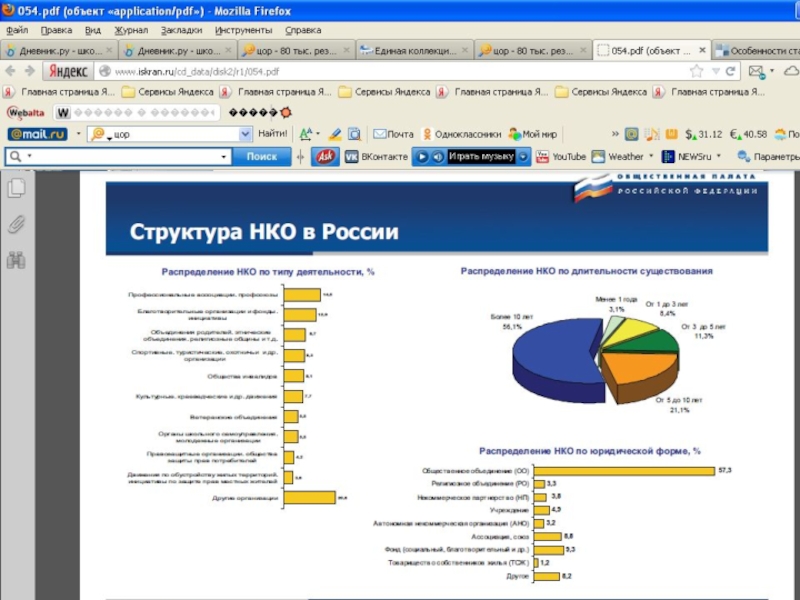Toggle the speaker volume icon in music player

coord(438,157)
